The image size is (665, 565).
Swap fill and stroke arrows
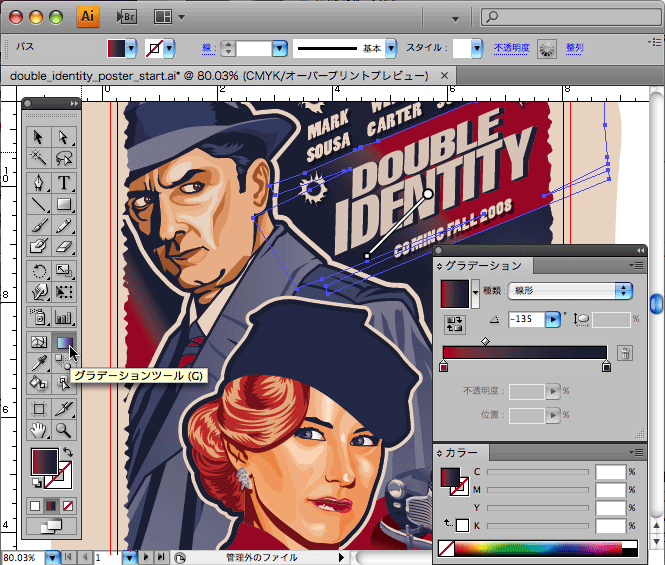tap(68, 452)
